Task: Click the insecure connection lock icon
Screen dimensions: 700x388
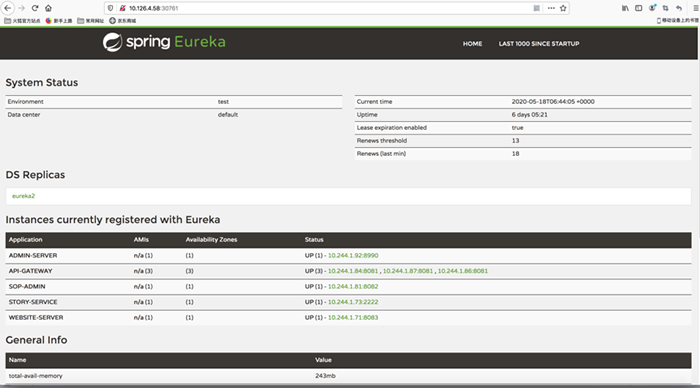Action: [122, 8]
